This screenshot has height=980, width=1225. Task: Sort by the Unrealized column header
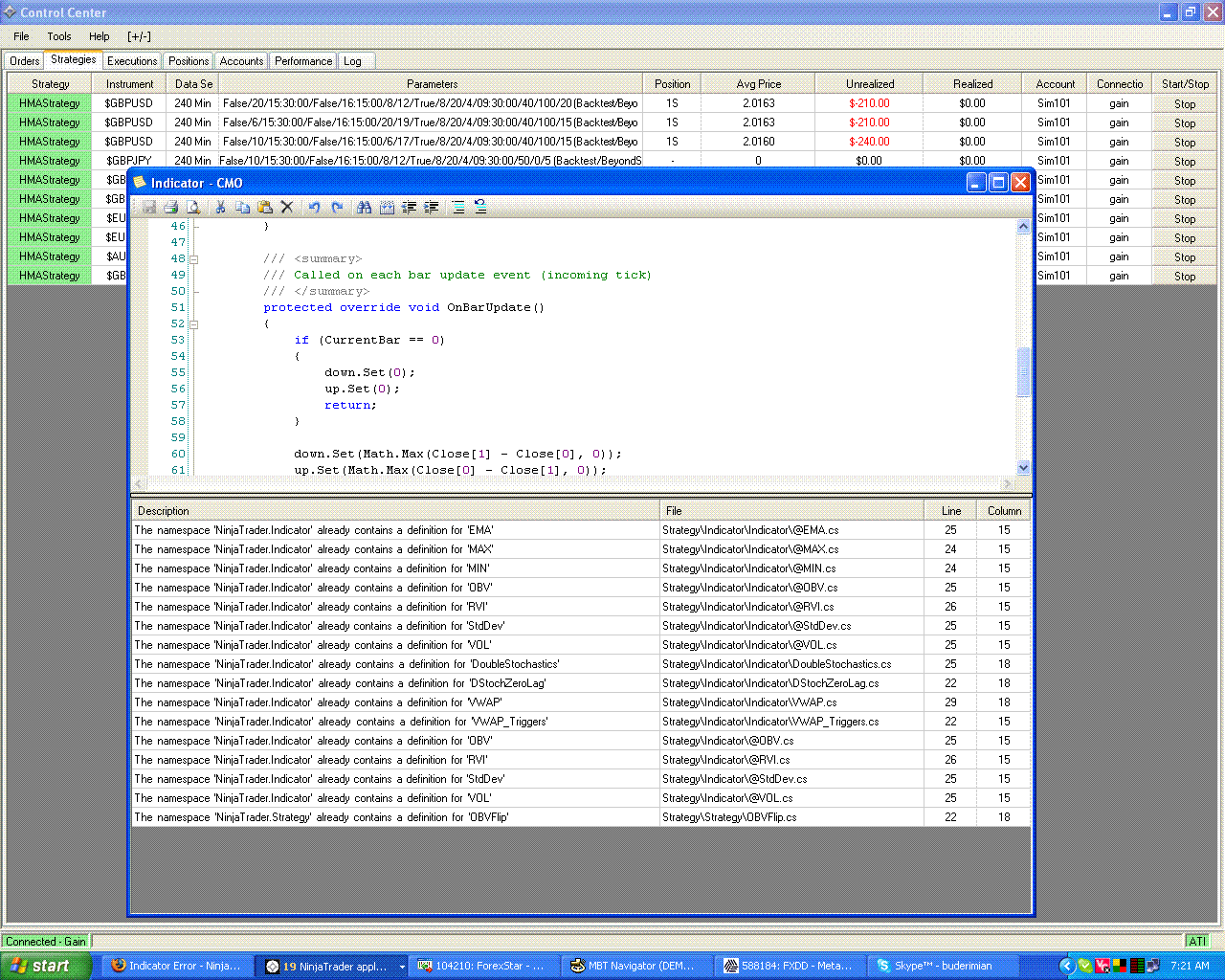coord(870,84)
